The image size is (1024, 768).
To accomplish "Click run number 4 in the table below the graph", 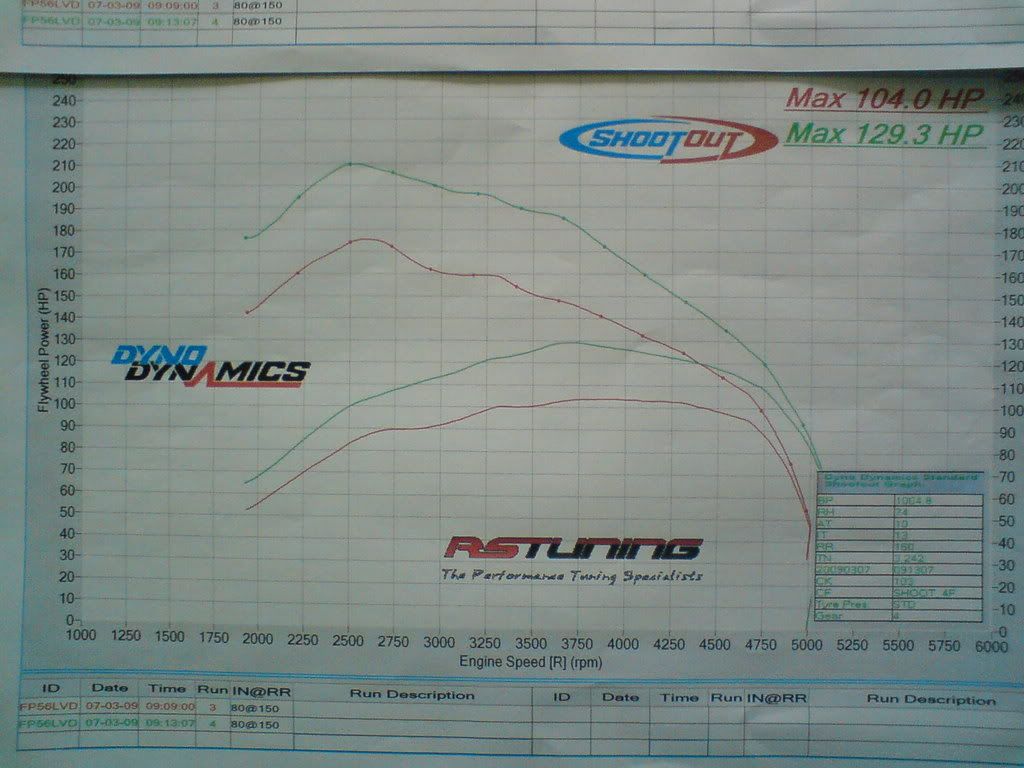I will (x=213, y=724).
